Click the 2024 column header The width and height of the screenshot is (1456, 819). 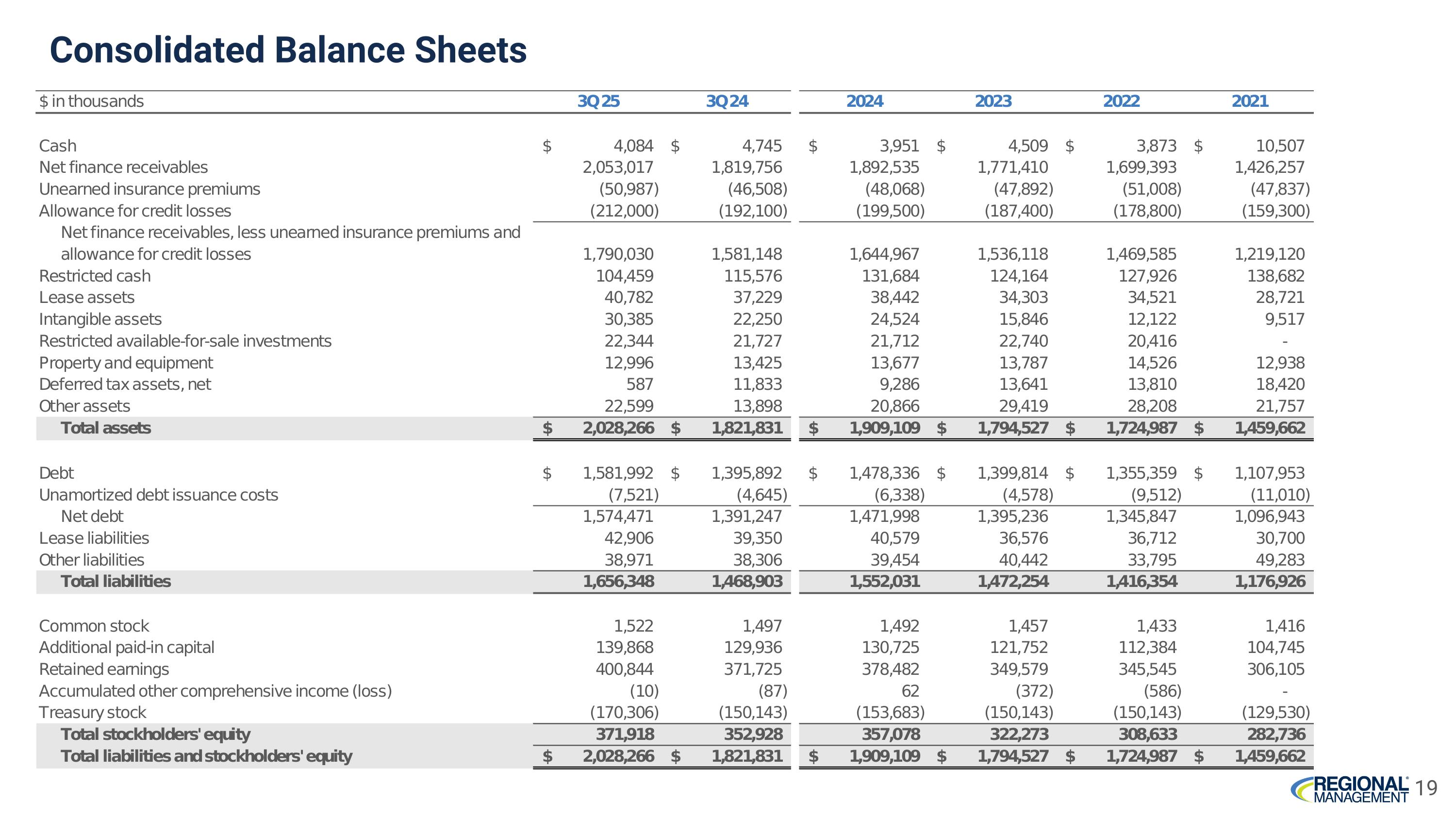[x=864, y=101]
